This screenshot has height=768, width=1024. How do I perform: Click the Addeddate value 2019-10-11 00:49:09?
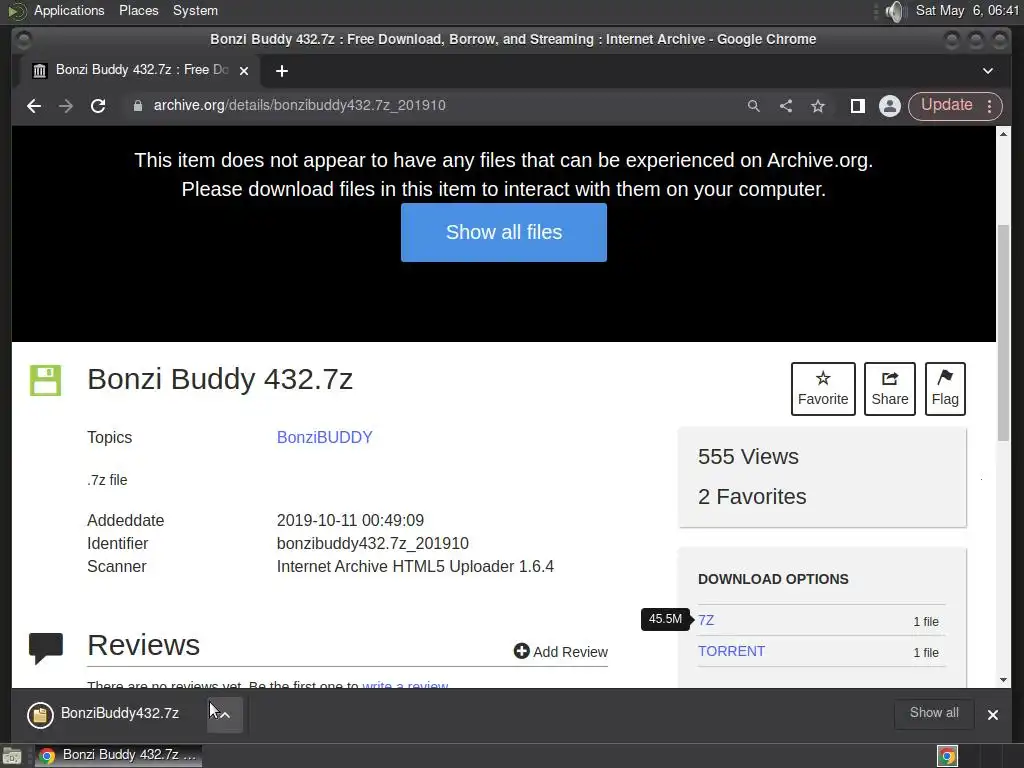[350, 520]
